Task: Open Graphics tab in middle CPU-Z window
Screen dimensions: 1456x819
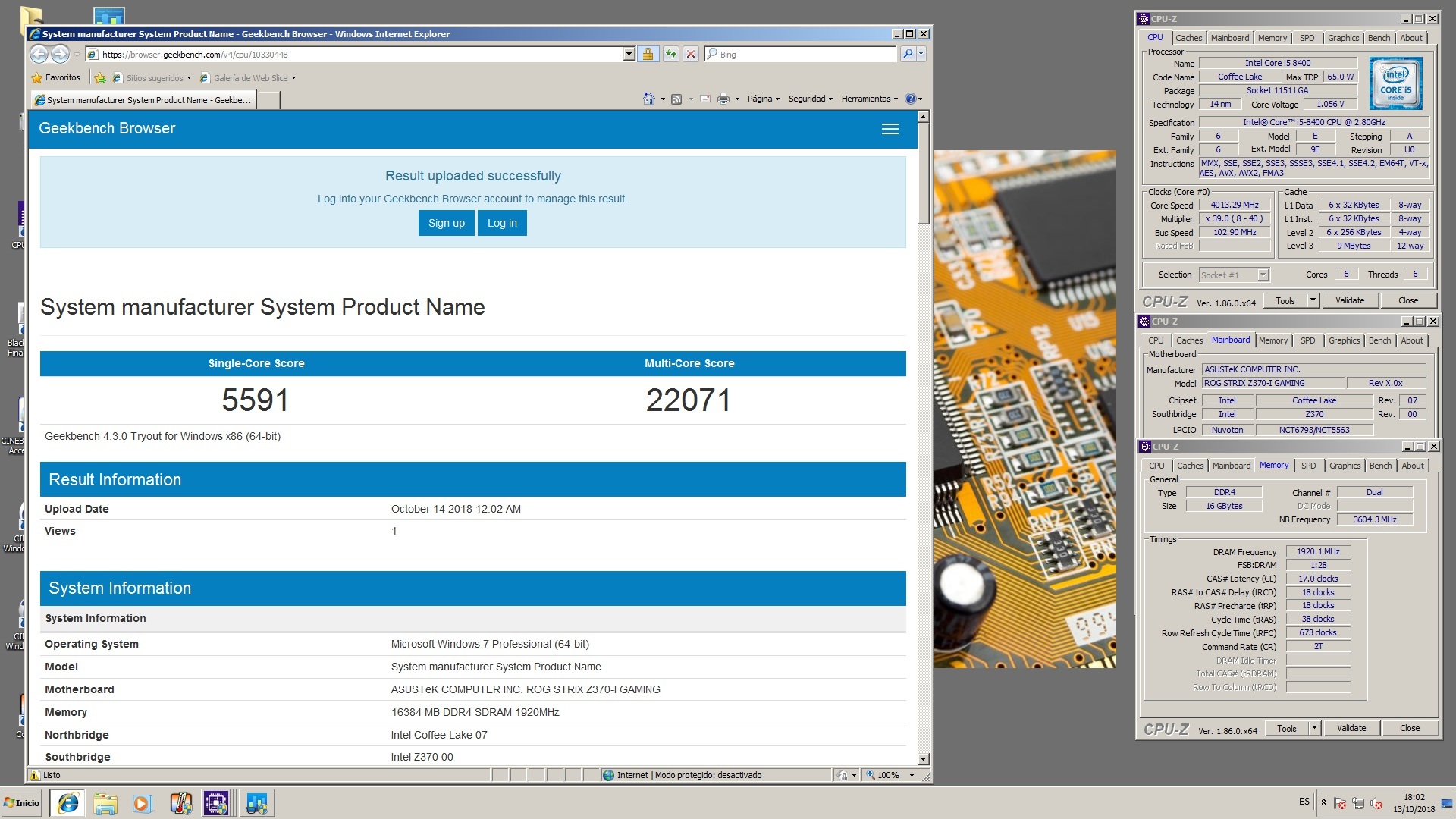Action: pos(1344,340)
